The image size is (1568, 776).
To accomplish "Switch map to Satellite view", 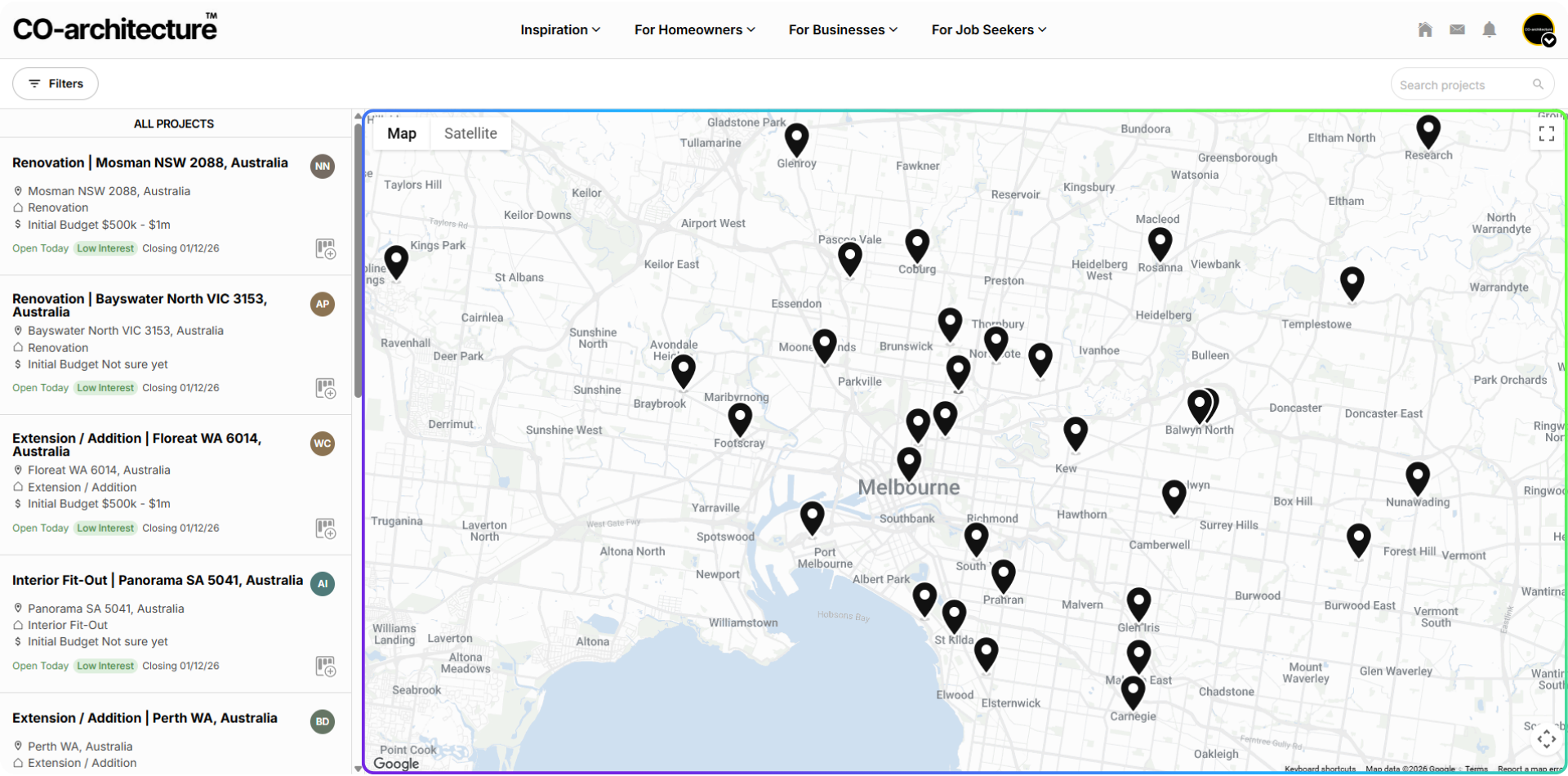I will coord(470,133).
